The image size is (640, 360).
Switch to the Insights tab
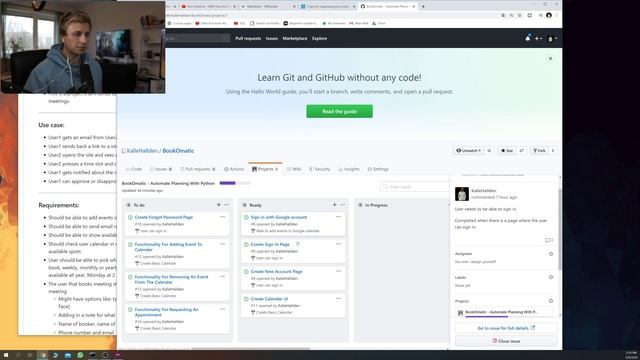(x=349, y=169)
